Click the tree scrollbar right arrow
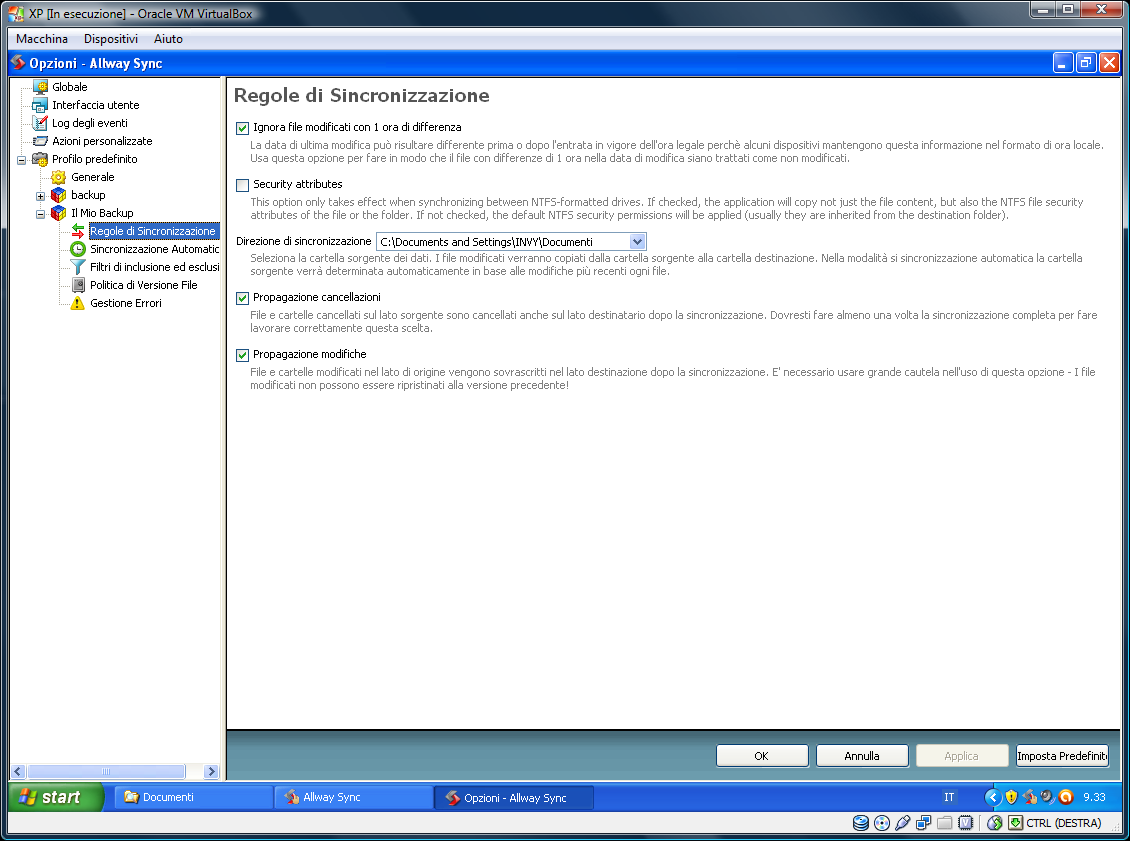Viewport: 1130px width, 841px height. pos(211,772)
